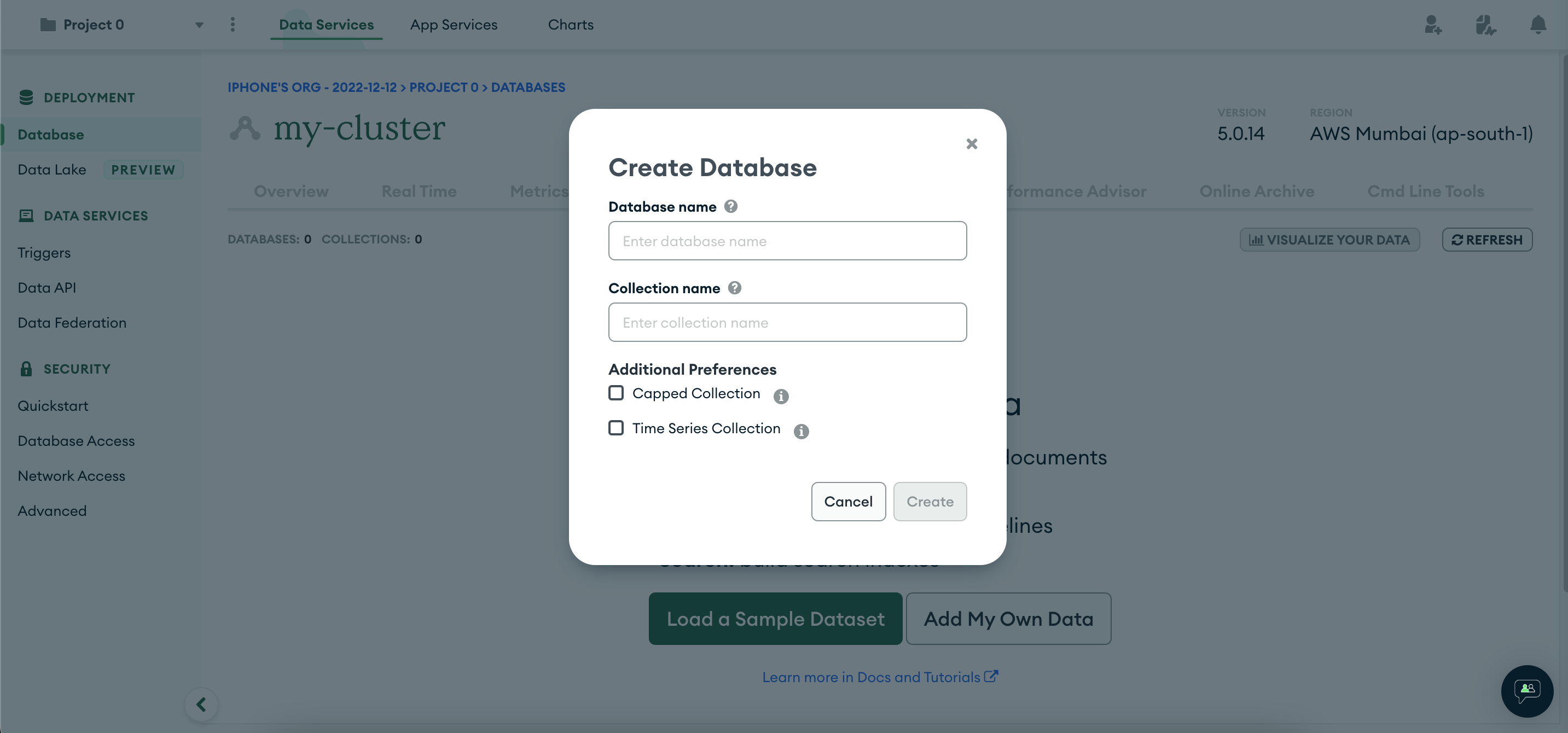Close the Create Database dialog
Image resolution: width=1568 pixels, height=733 pixels.
(x=972, y=144)
